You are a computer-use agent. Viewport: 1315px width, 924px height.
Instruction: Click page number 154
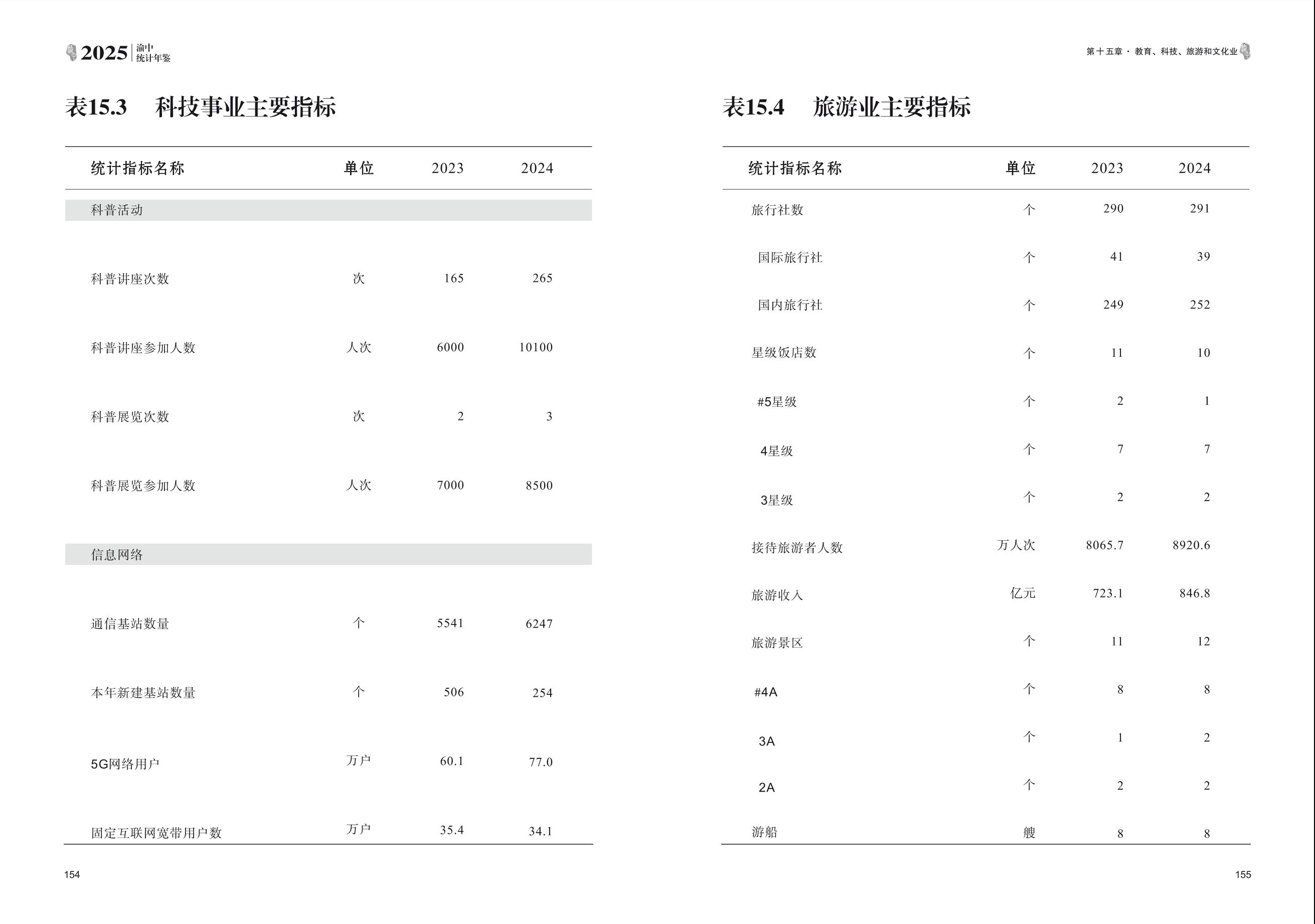point(72,875)
